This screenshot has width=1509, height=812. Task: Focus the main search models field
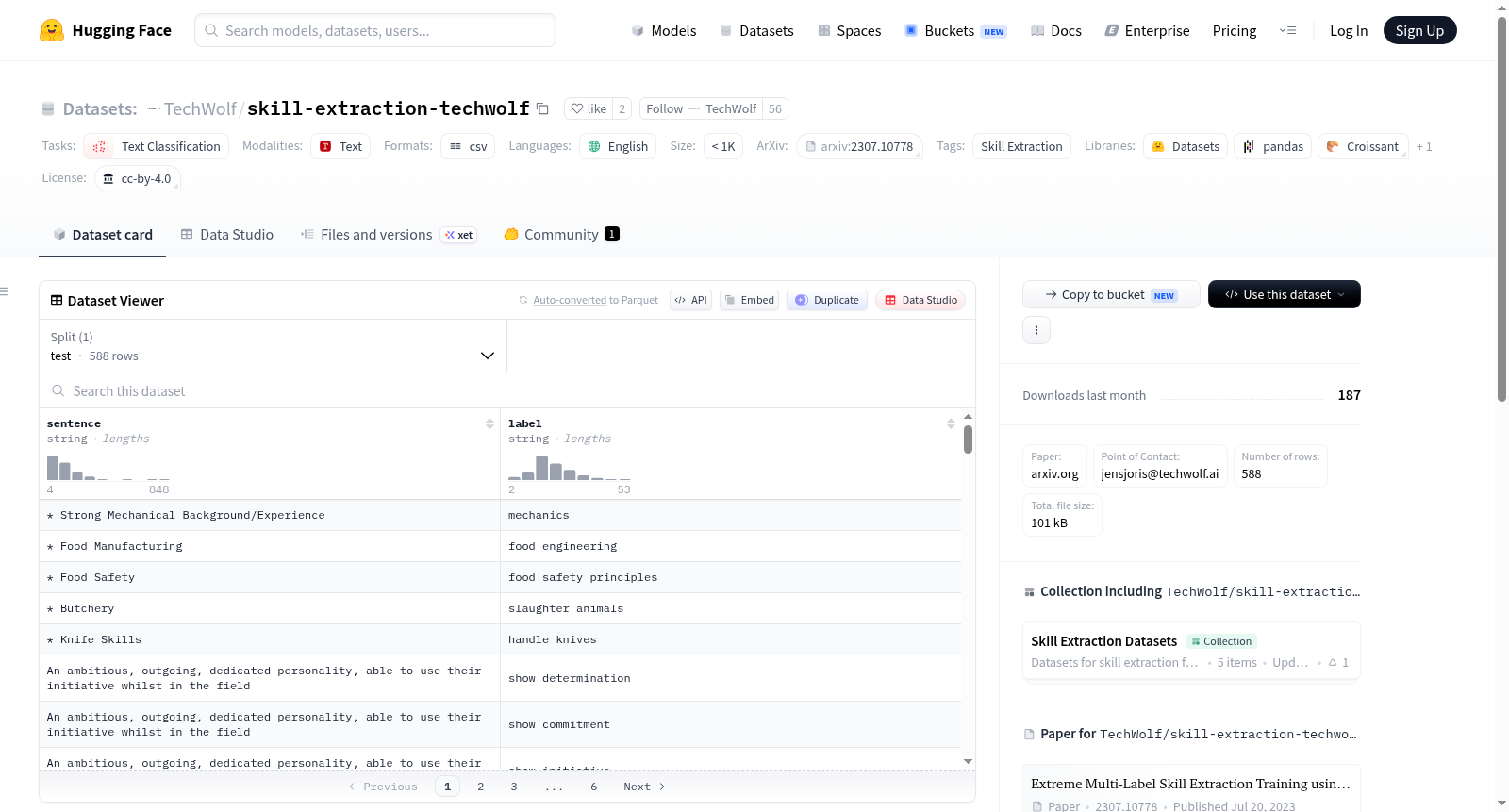[x=375, y=30]
